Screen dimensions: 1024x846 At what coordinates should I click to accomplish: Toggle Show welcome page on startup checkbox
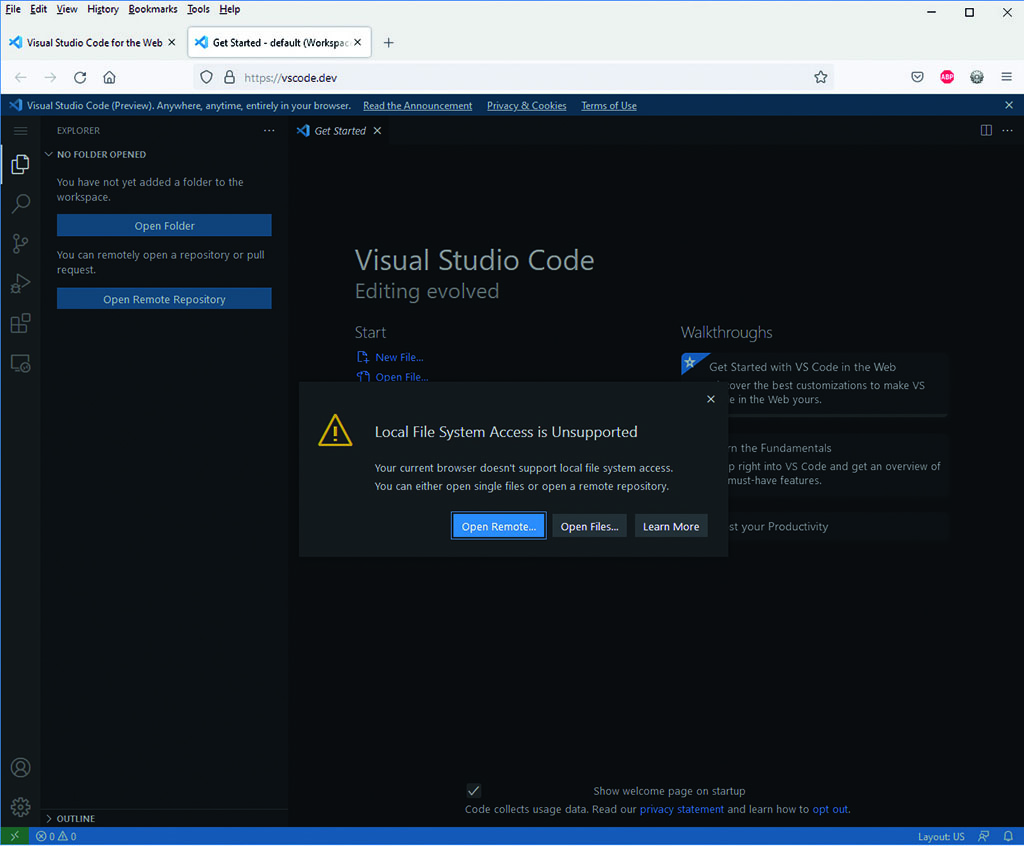(x=474, y=791)
